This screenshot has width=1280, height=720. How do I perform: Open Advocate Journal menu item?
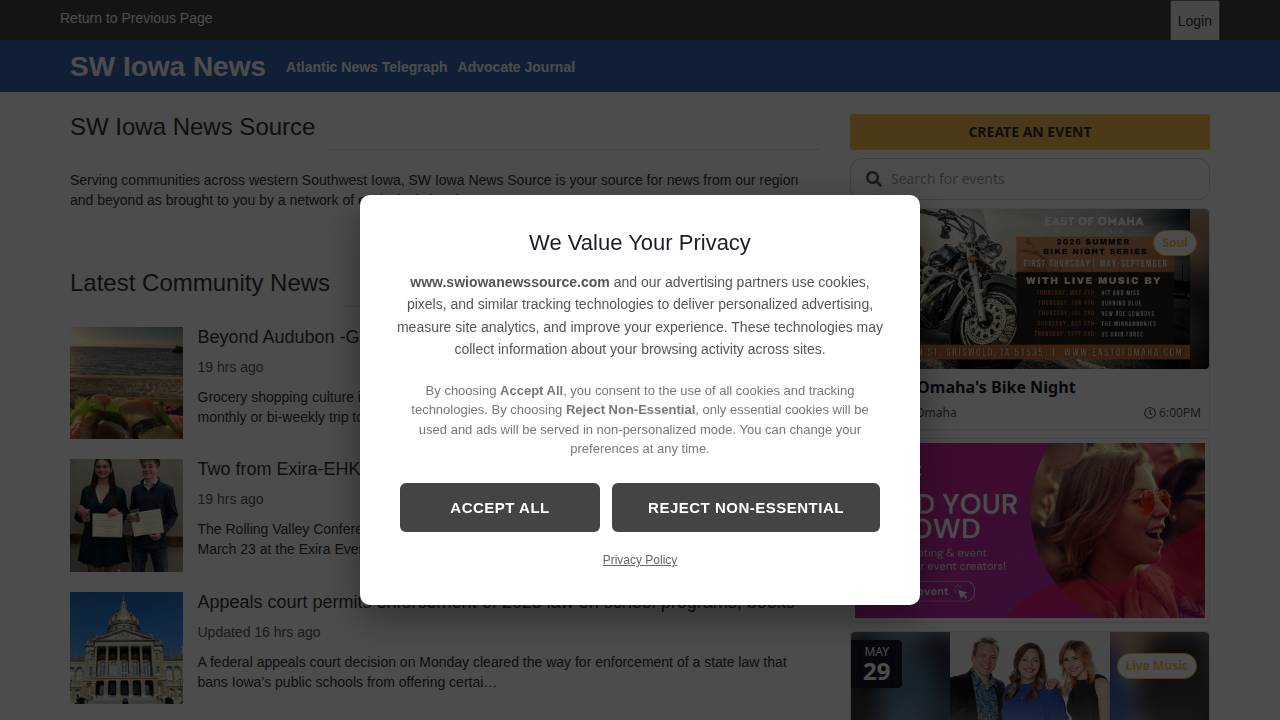[516, 67]
